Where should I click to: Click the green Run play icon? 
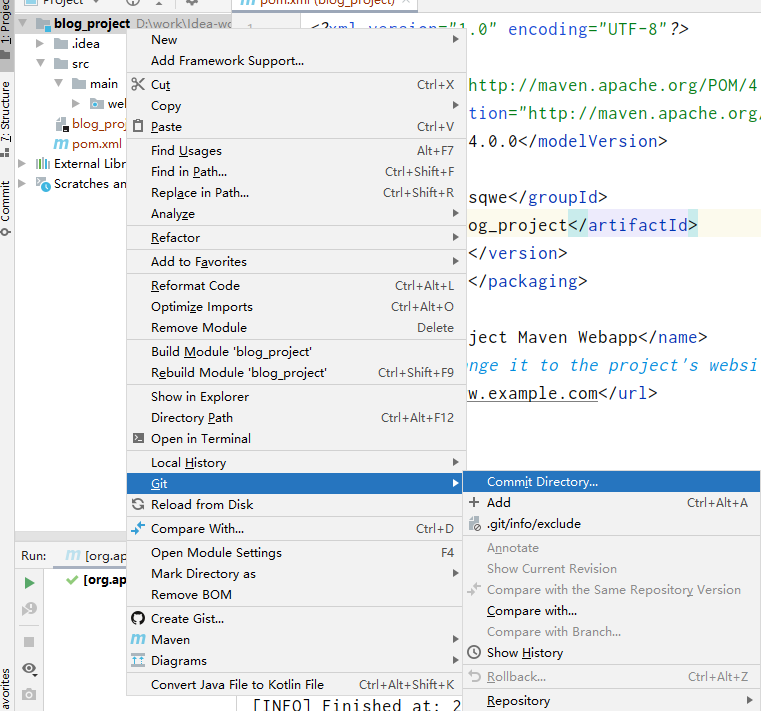pyautogui.click(x=29, y=582)
